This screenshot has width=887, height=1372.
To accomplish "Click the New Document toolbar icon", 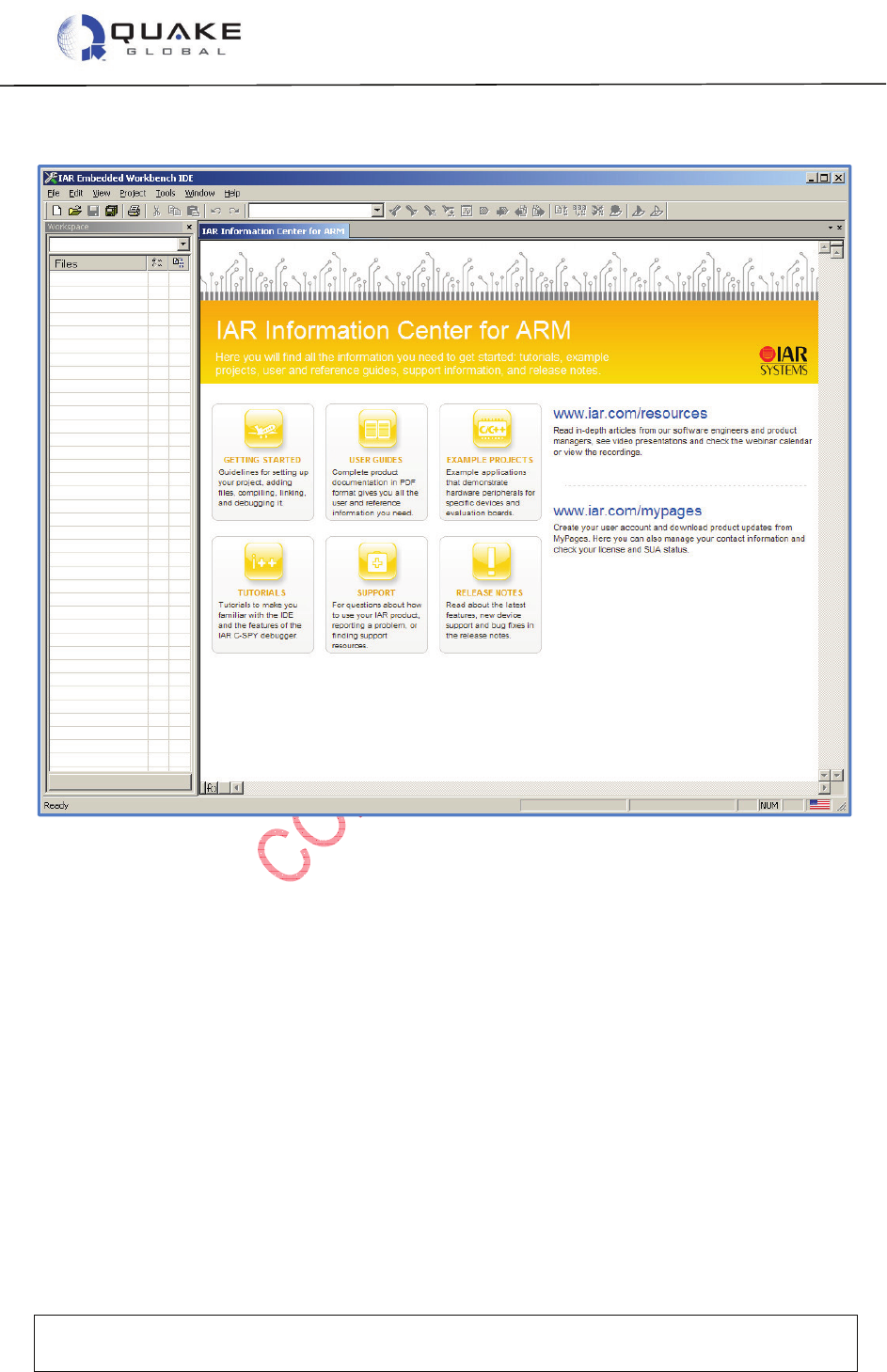I will pyautogui.click(x=57, y=211).
